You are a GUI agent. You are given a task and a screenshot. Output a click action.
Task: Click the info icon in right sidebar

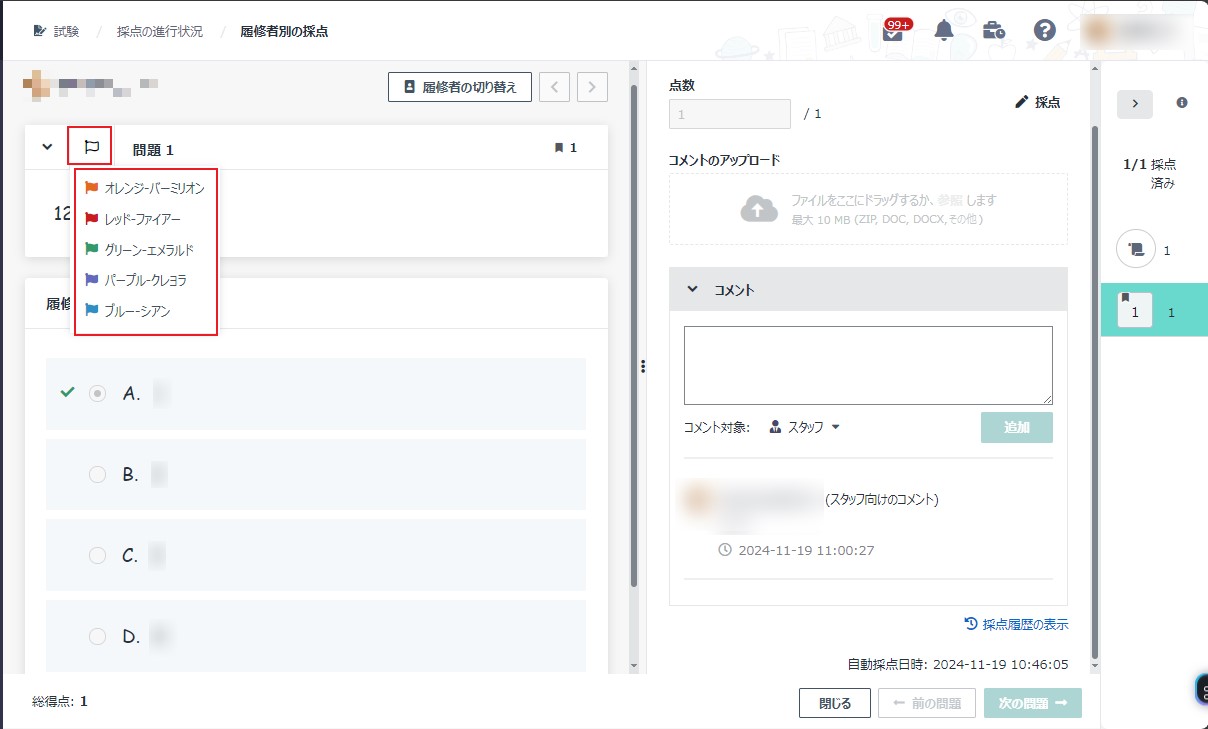click(x=1182, y=103)
